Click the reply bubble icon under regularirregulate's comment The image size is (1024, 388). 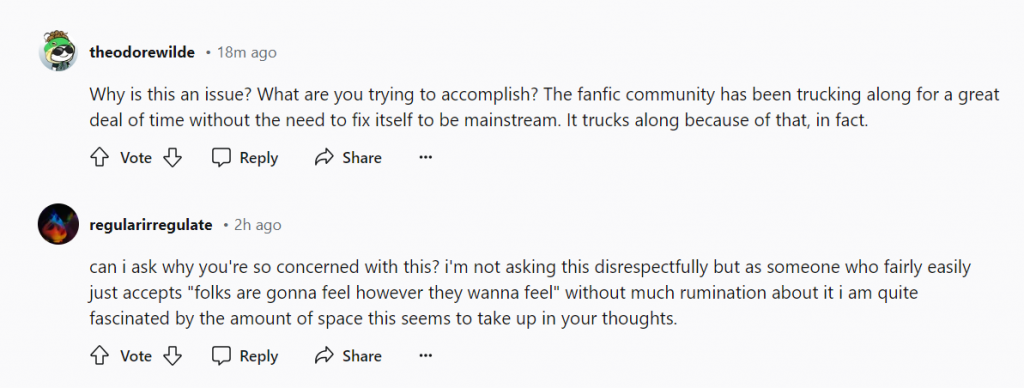coord(221,356)
